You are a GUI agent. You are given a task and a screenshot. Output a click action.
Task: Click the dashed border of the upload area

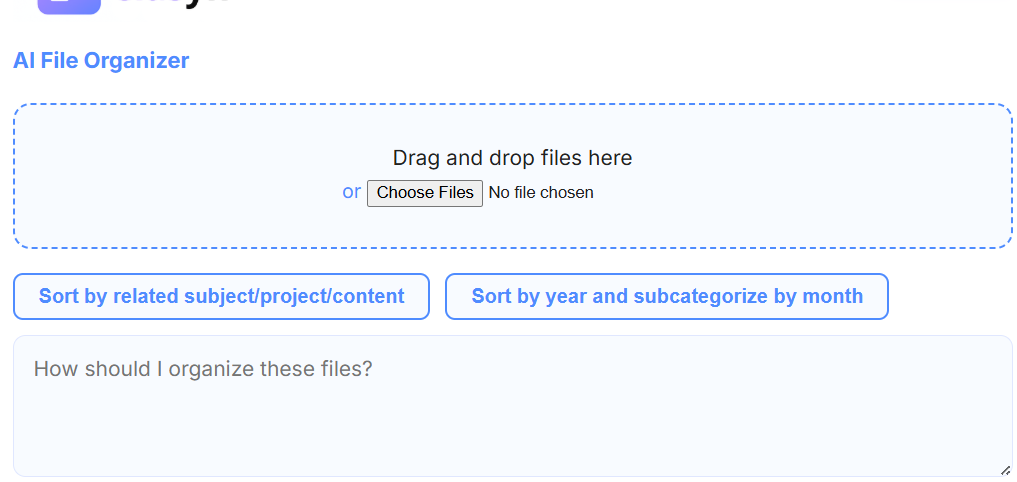[512, 104]
